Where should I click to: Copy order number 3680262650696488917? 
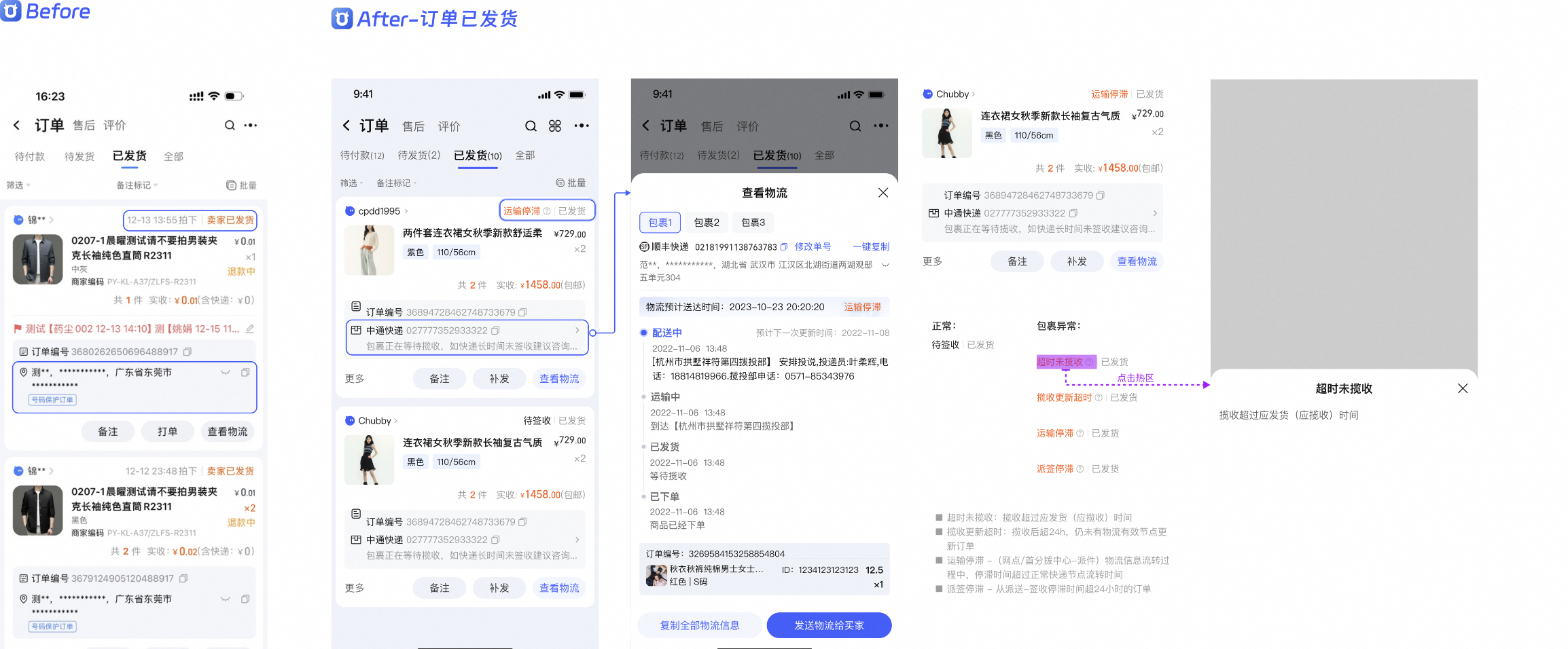tap(188, 352)
